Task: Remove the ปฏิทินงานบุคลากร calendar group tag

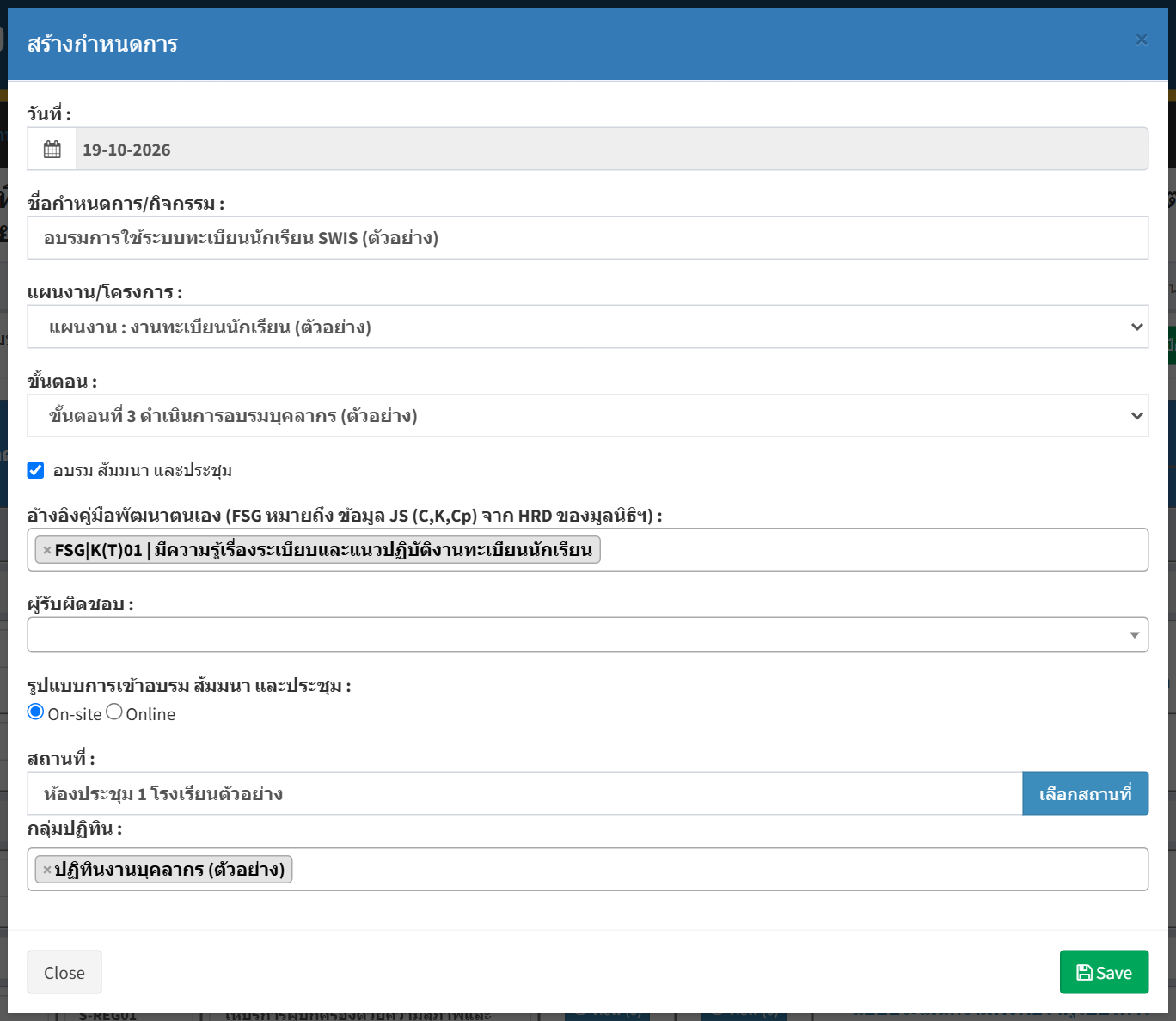Action: [x=47, y=870]
